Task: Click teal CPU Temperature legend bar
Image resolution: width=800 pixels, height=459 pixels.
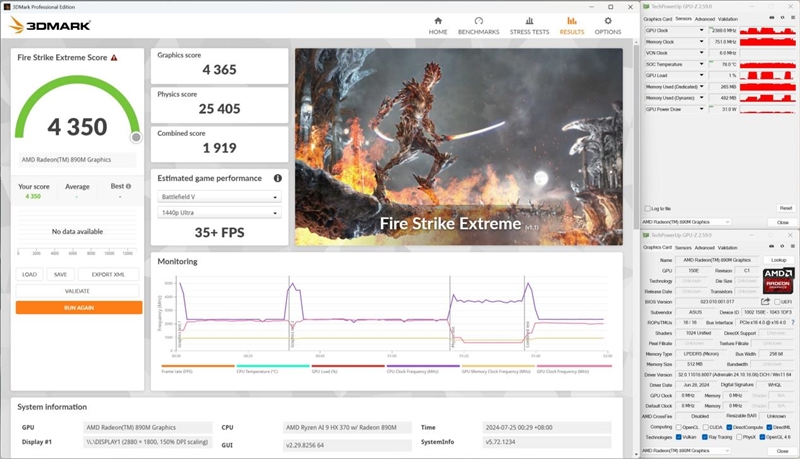Action: coord(273,366)
